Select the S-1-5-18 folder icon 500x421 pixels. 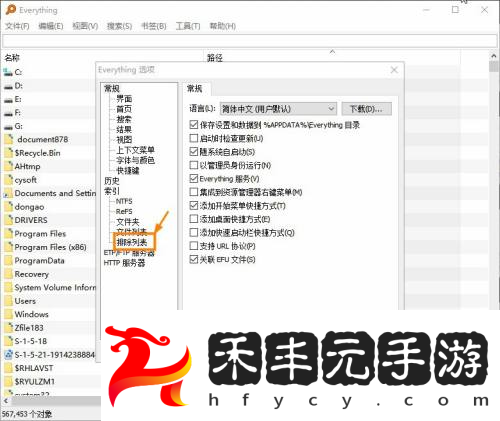(x=9, y=341)
